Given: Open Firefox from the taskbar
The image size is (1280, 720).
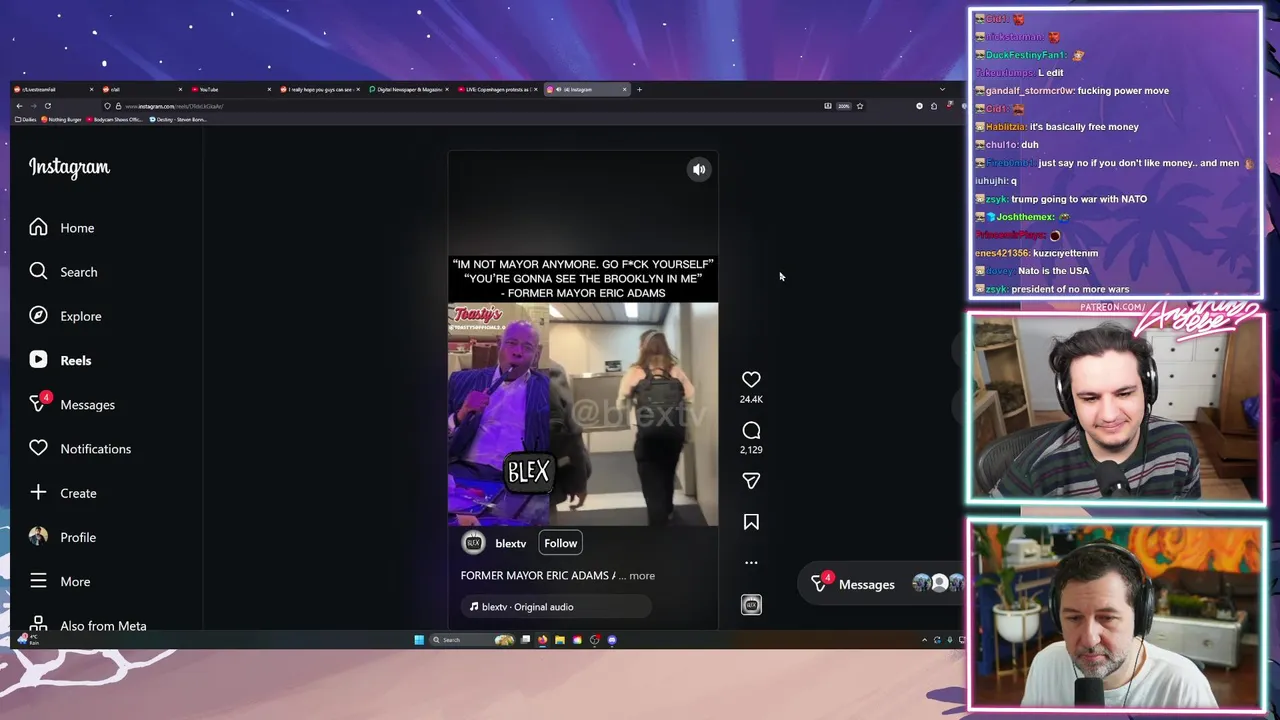Looking at the screenshot, I should [542, 640].
